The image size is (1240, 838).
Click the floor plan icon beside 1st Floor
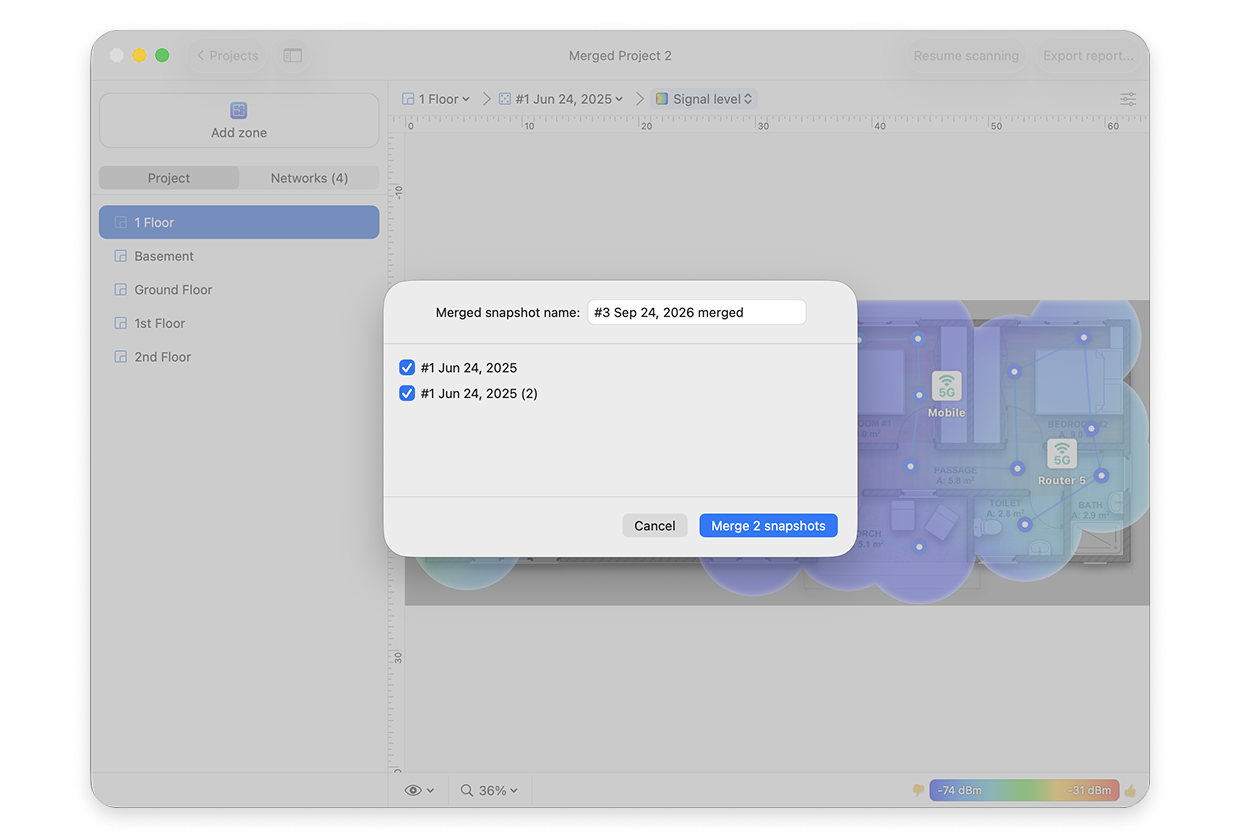(120, 323)
